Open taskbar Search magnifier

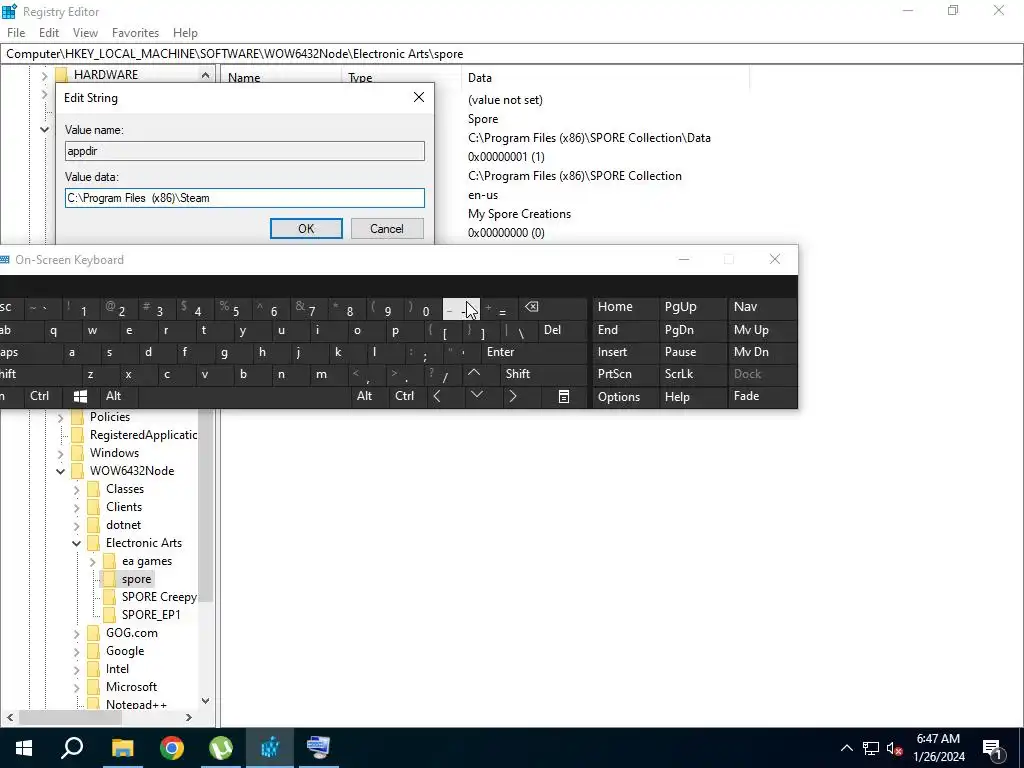tap(72, 748)
